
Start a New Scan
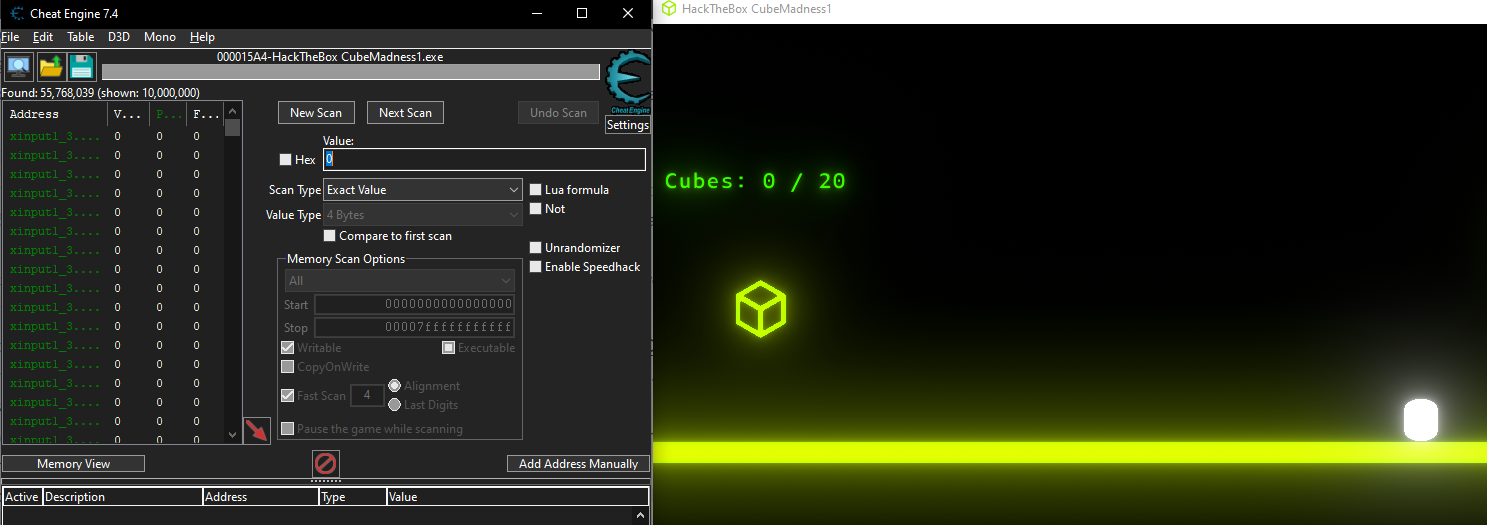pos(316,113)
